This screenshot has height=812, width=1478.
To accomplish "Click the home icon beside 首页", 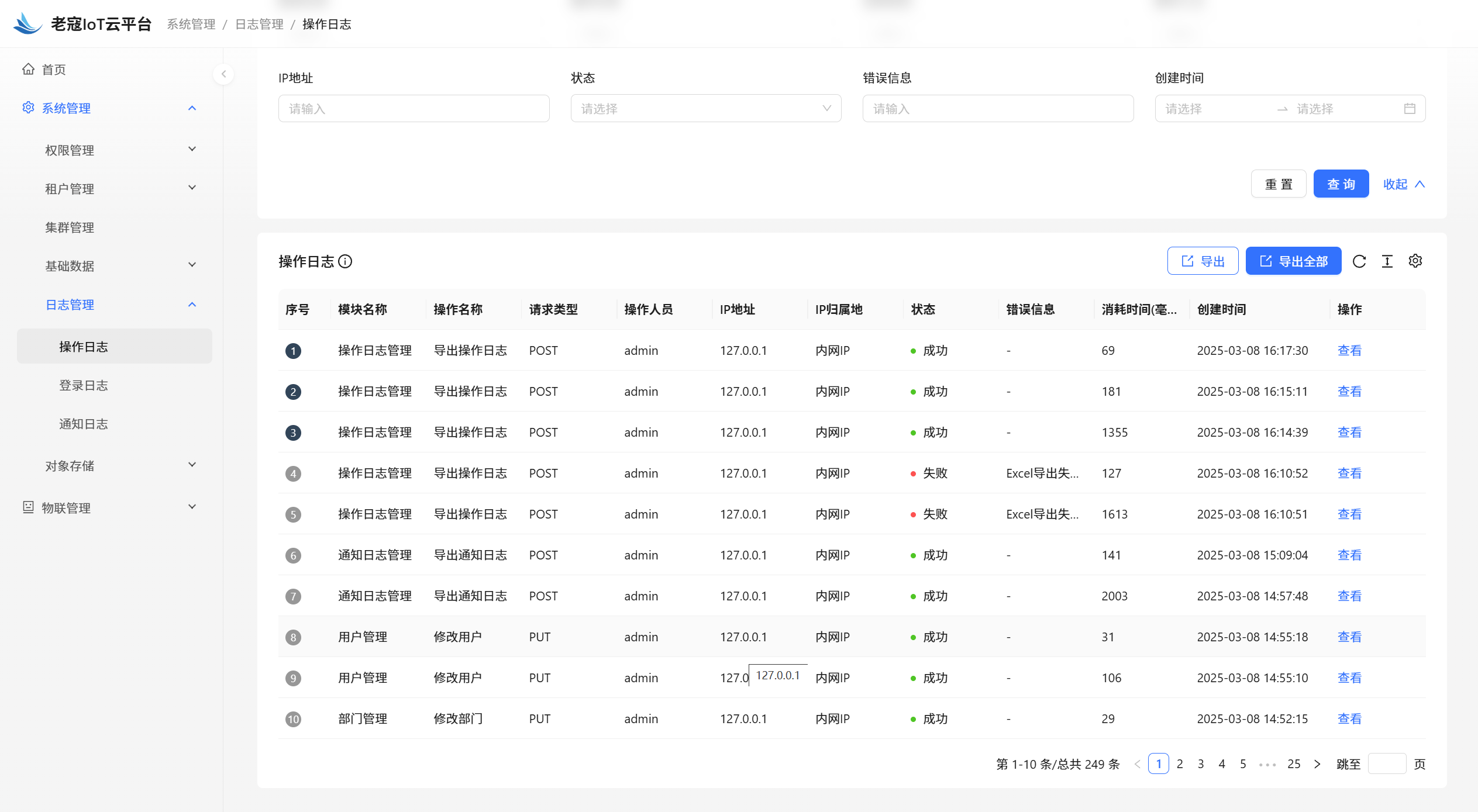I will (x=28, y=69).
